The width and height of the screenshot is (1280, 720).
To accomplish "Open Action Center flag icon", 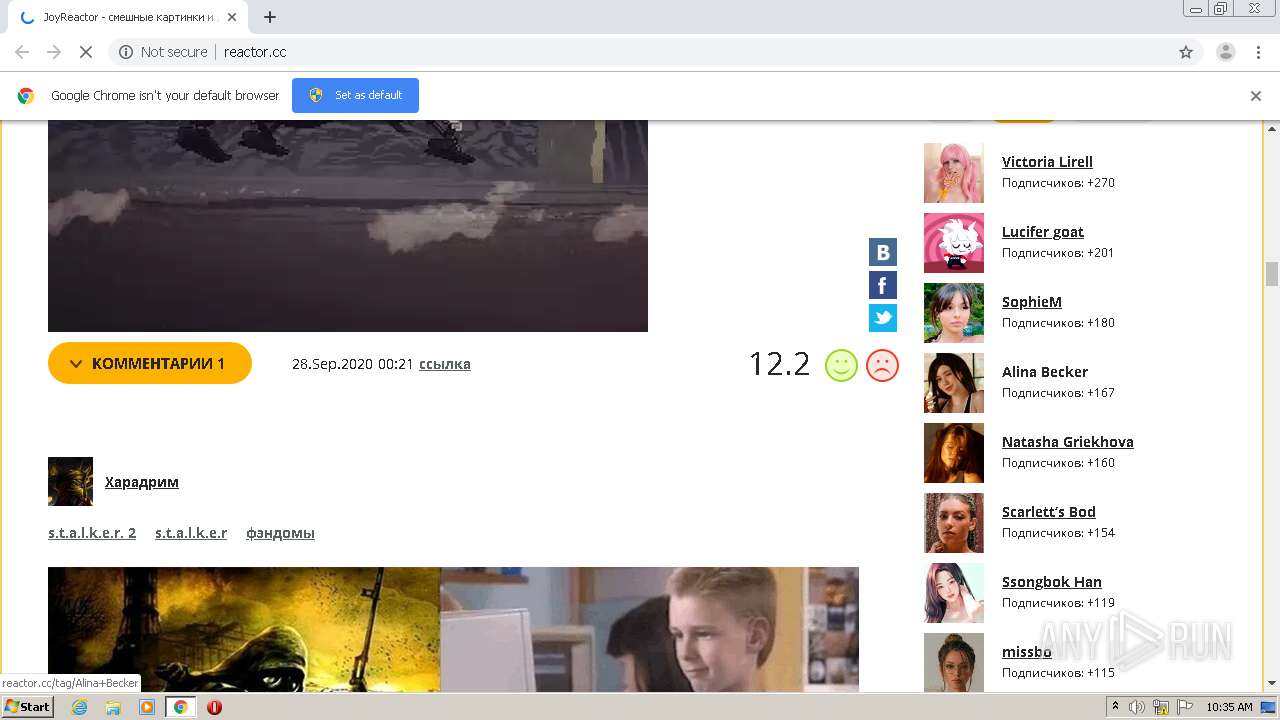I will 1184,707.
